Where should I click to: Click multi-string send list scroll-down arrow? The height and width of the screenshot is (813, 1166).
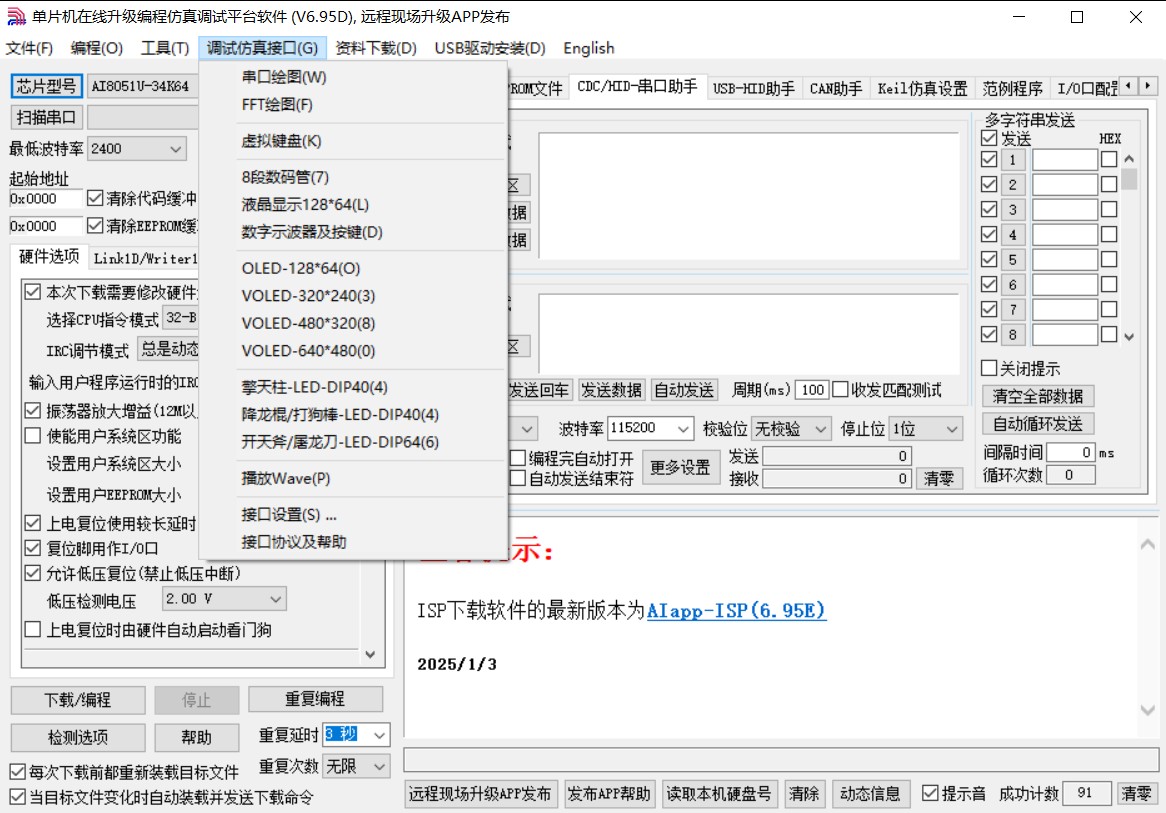[x=1129, y=337]
